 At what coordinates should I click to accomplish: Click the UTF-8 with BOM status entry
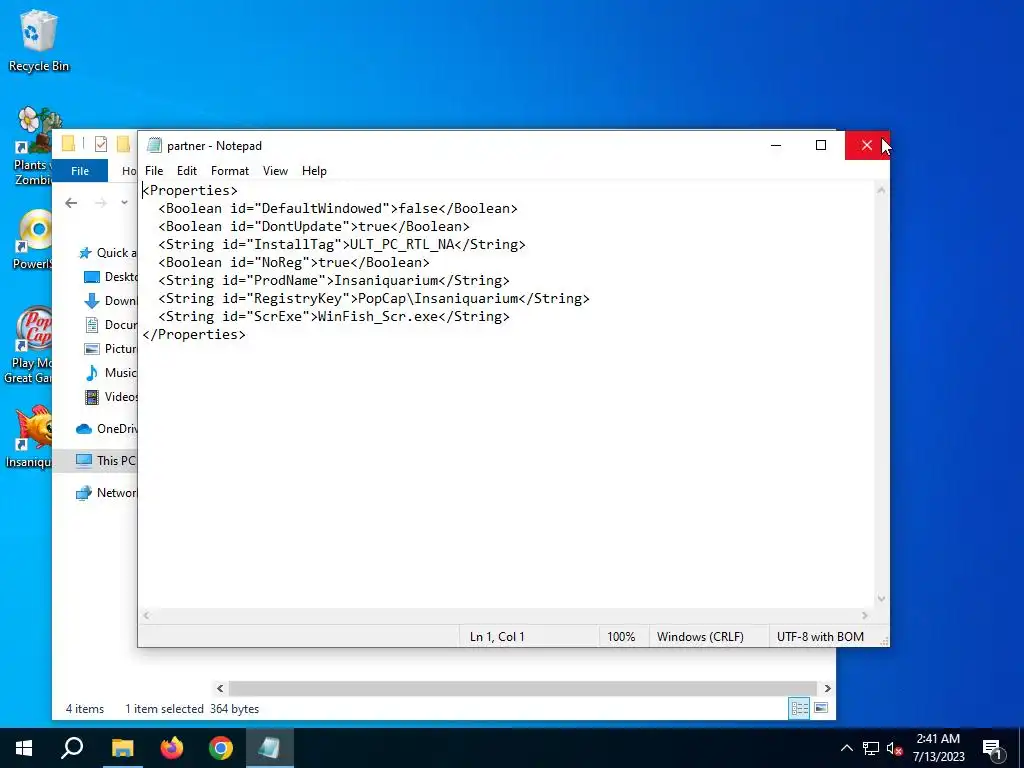click(x=820, y=637)
